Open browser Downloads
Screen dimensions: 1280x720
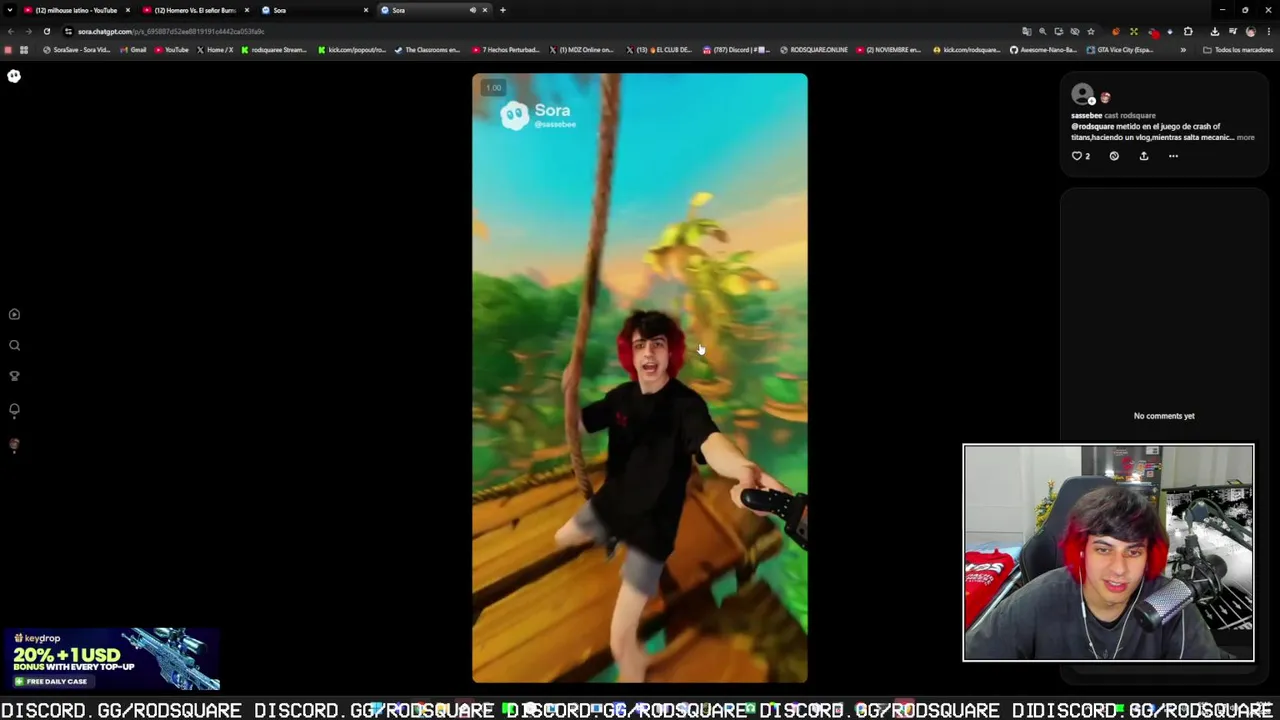tap(1214, 31)
